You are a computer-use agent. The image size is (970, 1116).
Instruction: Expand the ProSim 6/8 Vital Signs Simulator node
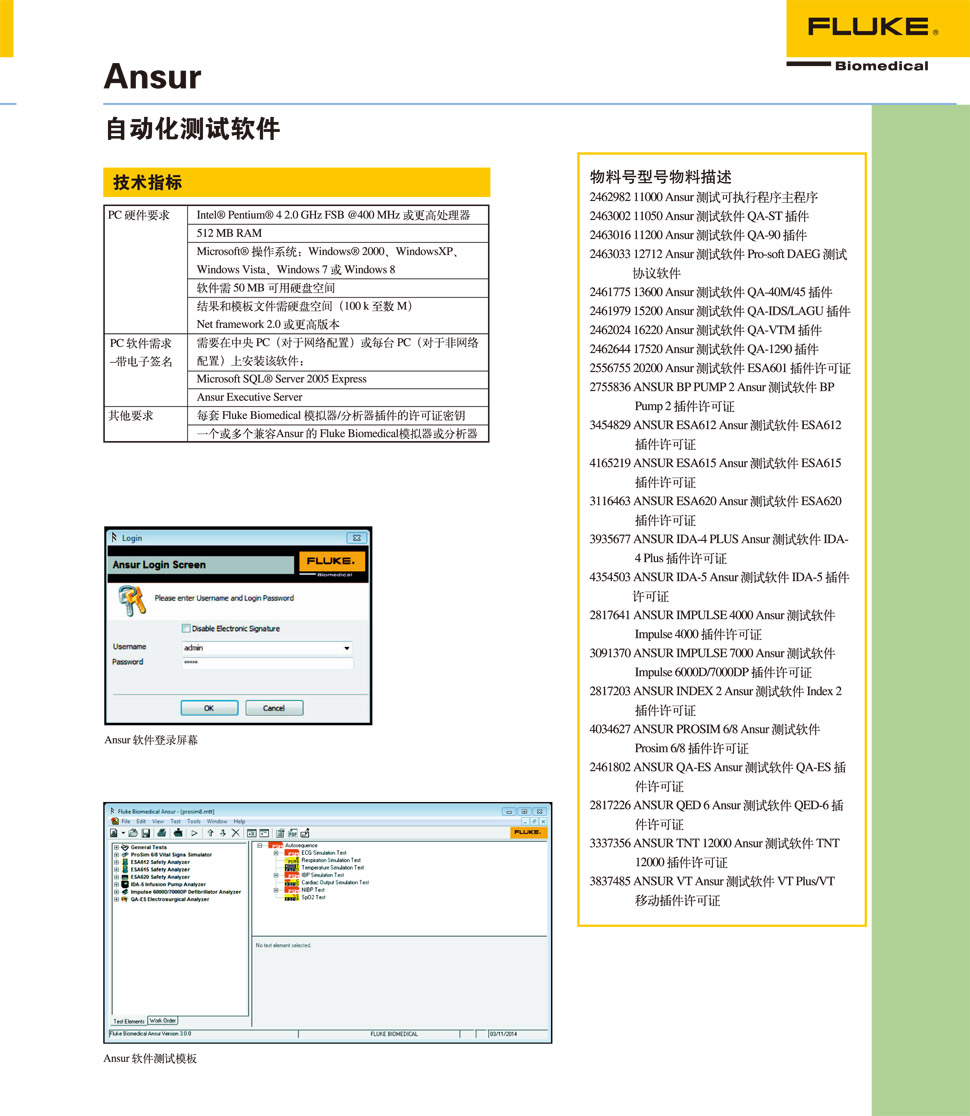[116, 855]
